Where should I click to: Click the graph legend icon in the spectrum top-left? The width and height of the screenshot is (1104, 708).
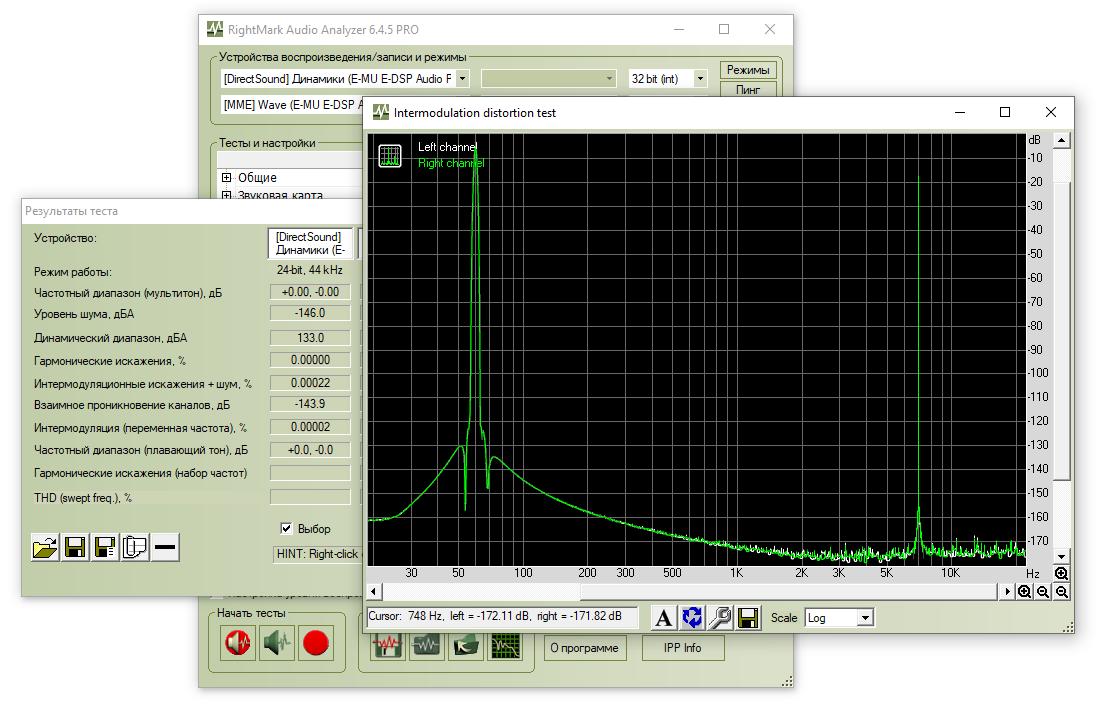(389, 156)
